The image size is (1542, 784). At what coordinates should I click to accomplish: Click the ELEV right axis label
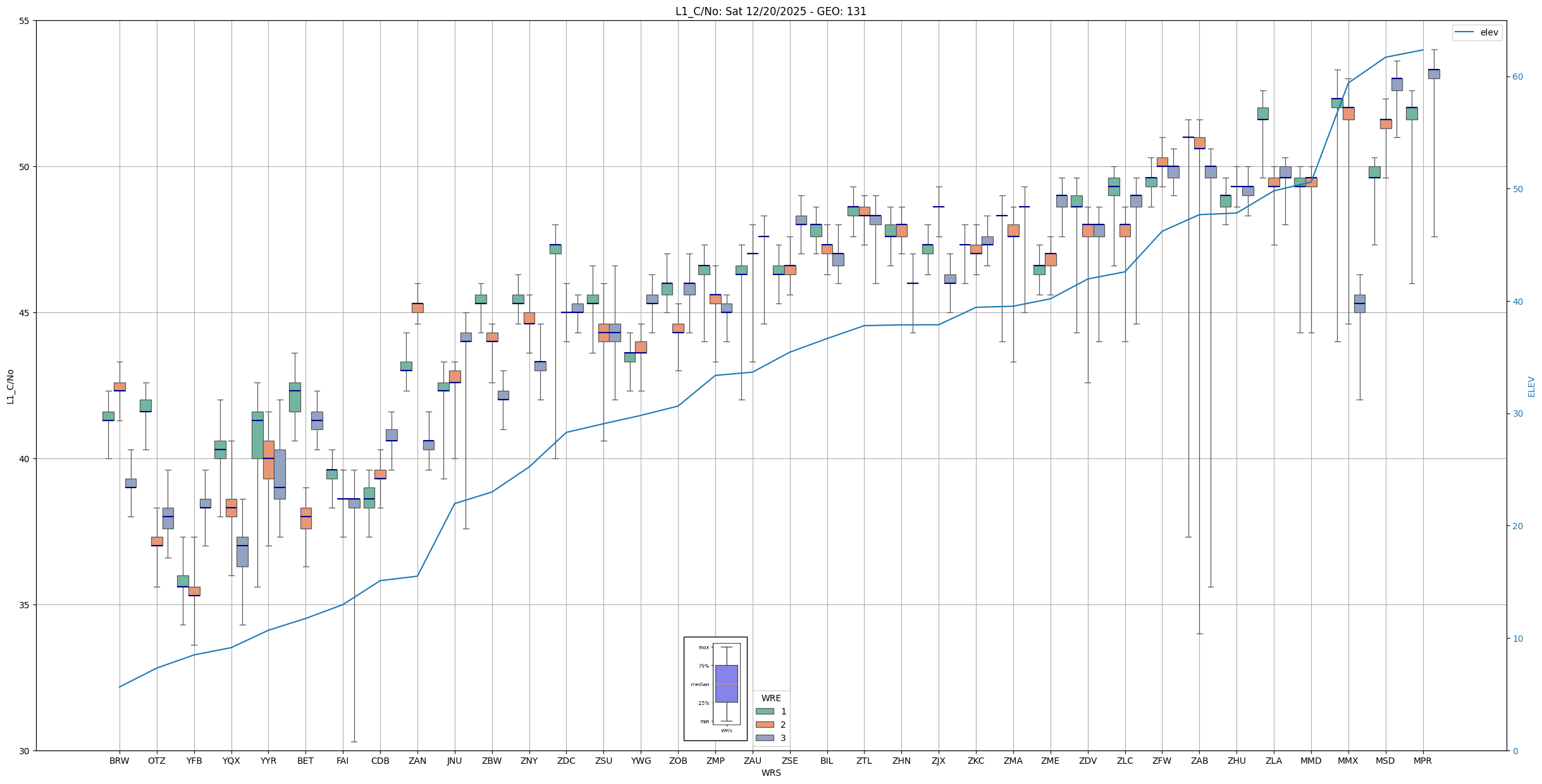[1531, 386]
